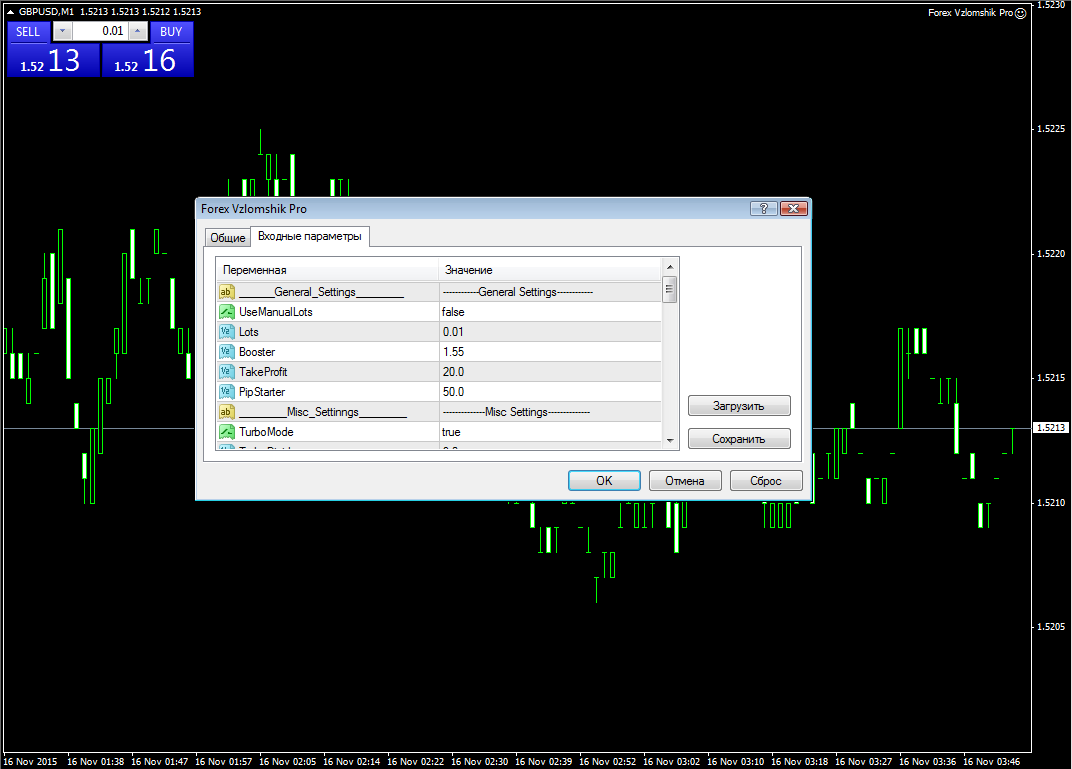Click the Отмена button
Screen dimensions: 1072x769
pyautogui.click(x=685, y=481)
